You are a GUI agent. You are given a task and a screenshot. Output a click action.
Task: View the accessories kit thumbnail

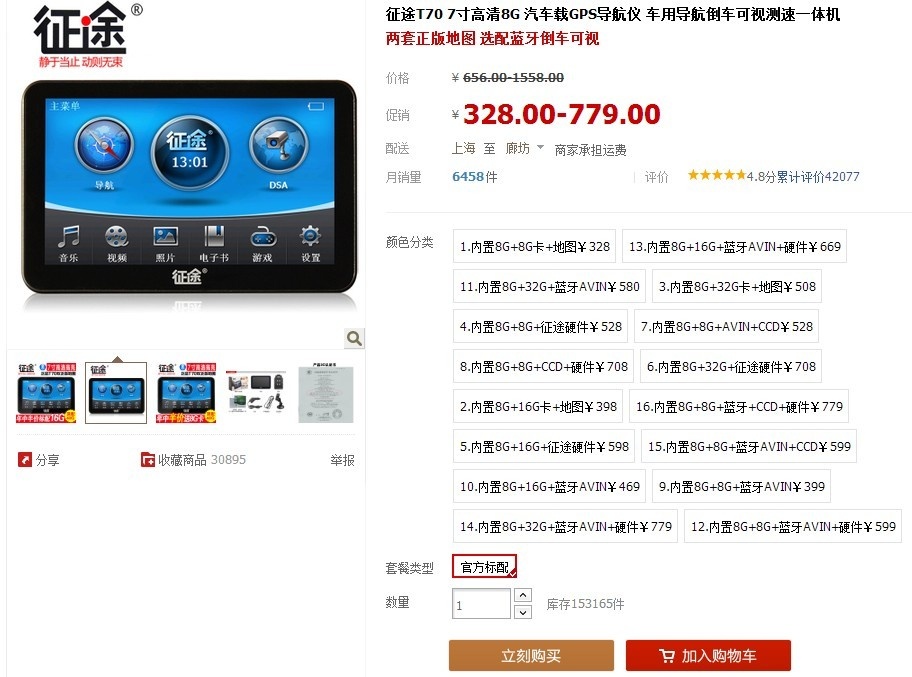click(x=256, y=393)
